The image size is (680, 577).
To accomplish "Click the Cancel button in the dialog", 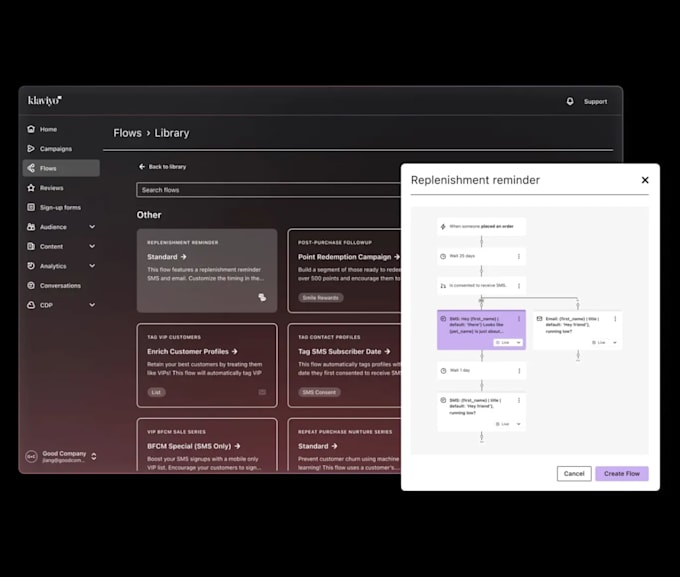I will (x=574, y=473).
